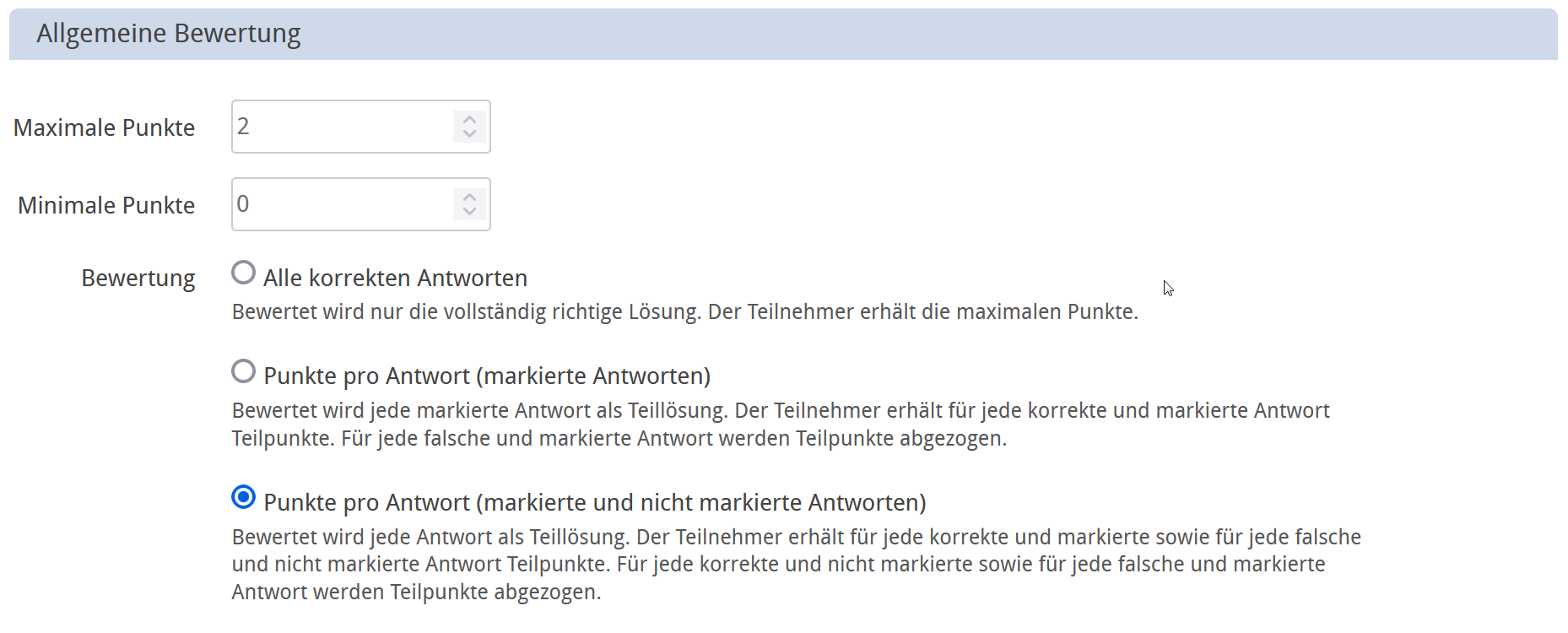The width and height of the screenshot is (1568, 633).
Task: Click the Bewertung field label
Action: (138, 278)
